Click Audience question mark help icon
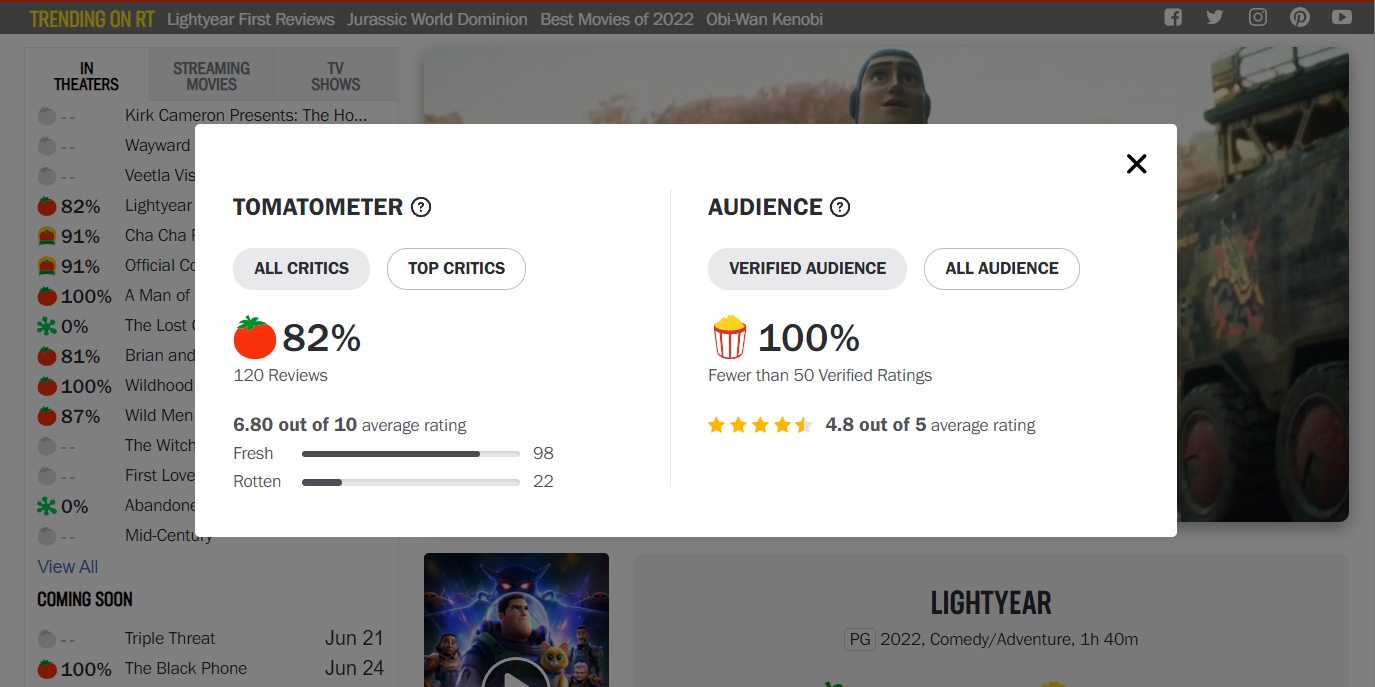 coord(840,207)
